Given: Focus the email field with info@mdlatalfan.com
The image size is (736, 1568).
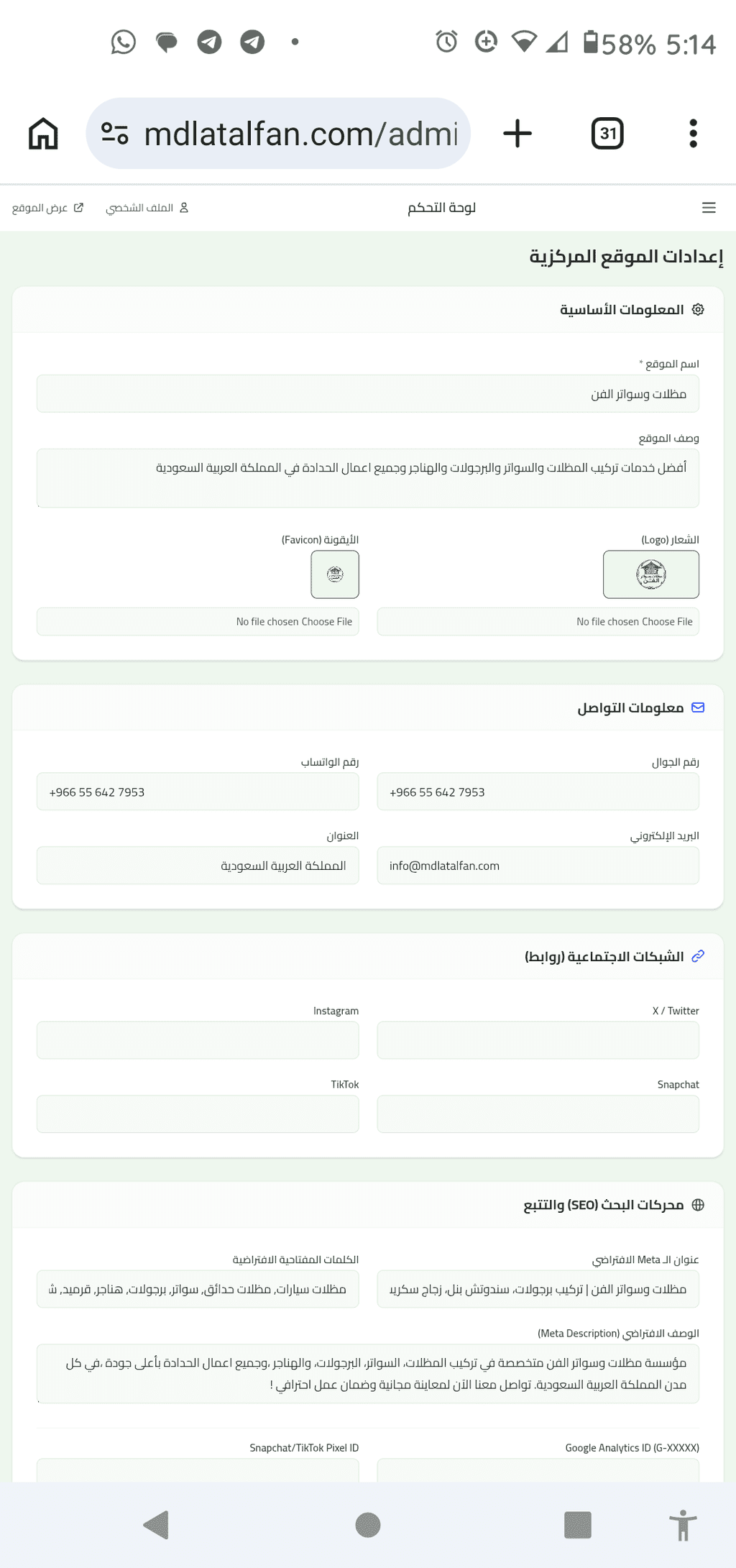Looking at the screenshot, I should [538, 866].
